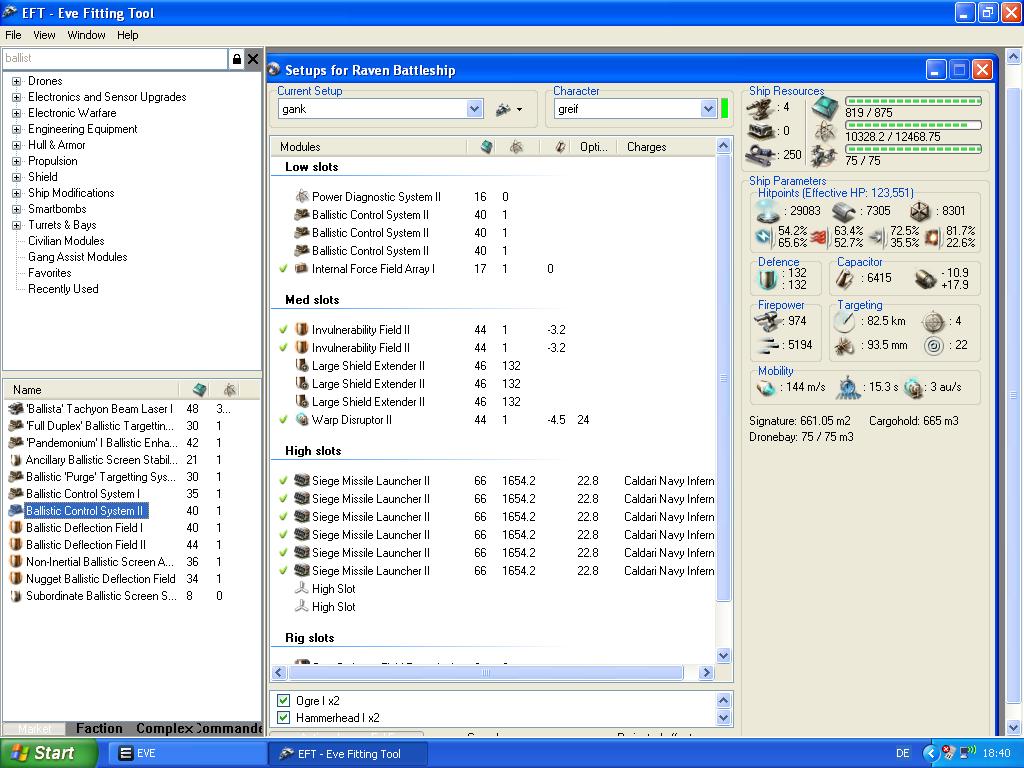This screenshot has width=1024, height=768.
Task: Click the powergrid column header icon in Modules table
Action: coord(517,147)
